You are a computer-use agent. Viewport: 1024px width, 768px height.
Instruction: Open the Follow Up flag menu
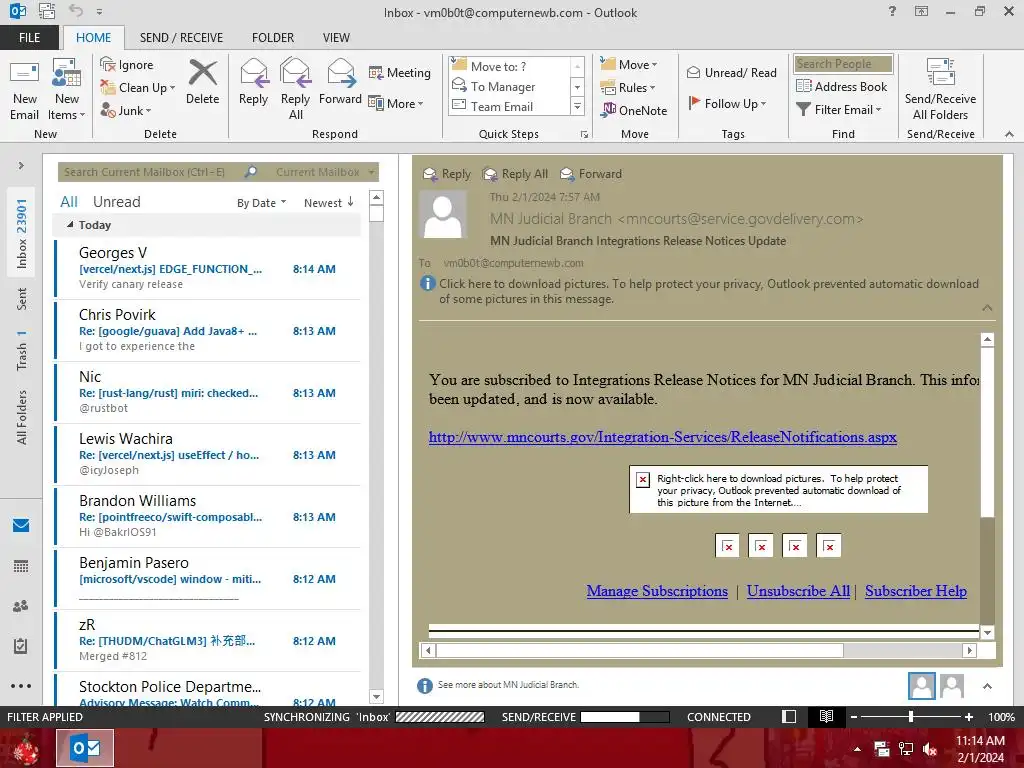pos(727,103)
